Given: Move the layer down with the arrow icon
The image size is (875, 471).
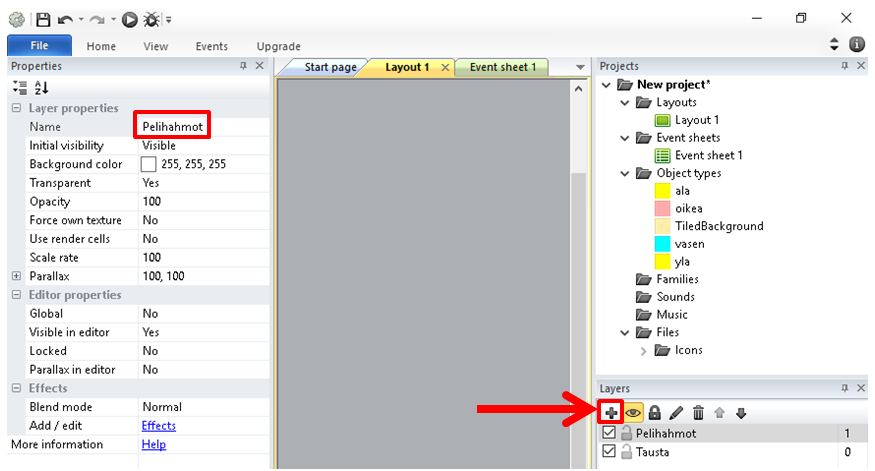Looking at the screenshot, I should tap(741, 412).
